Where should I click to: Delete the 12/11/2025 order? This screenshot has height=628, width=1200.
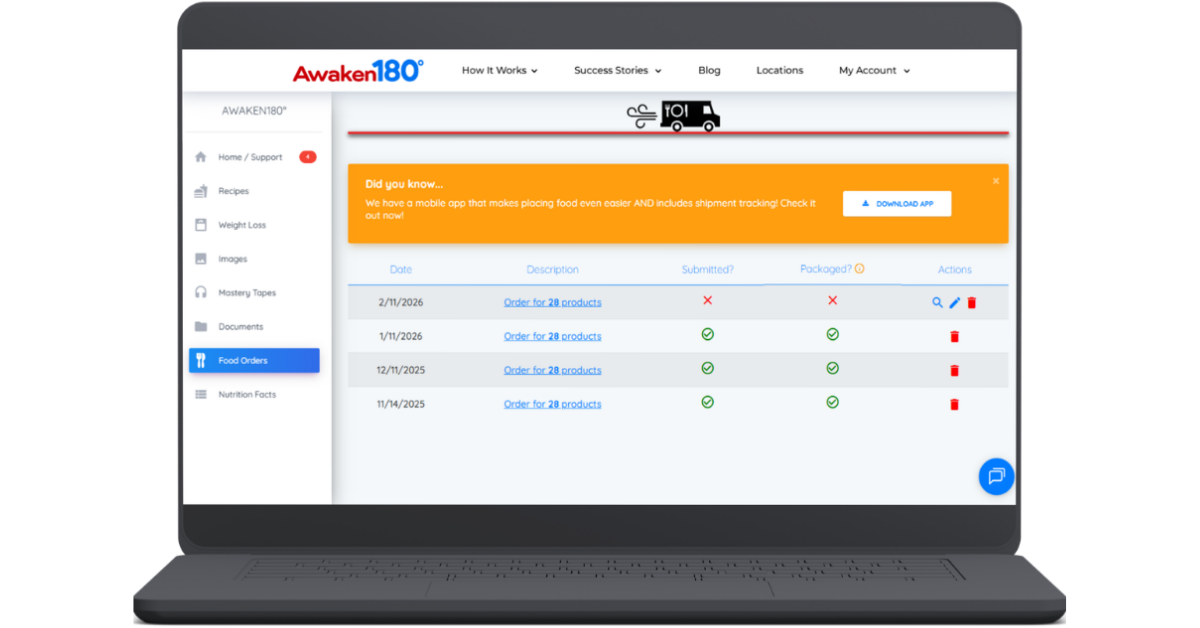(954, 371)
